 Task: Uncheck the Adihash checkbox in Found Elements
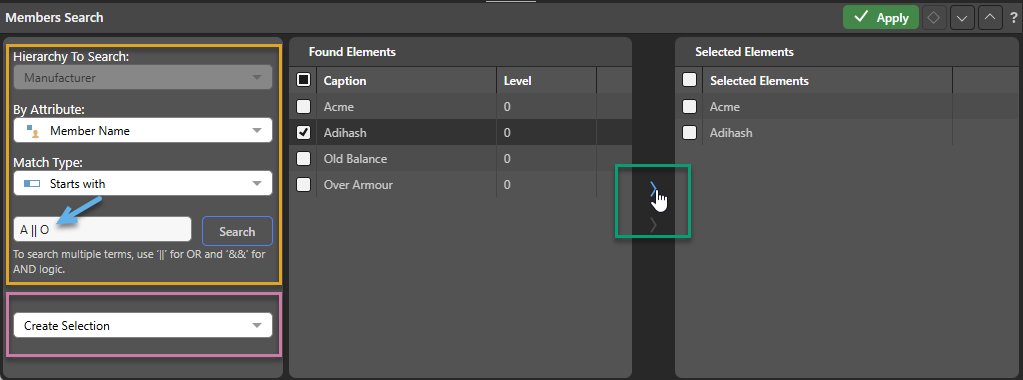303,133
